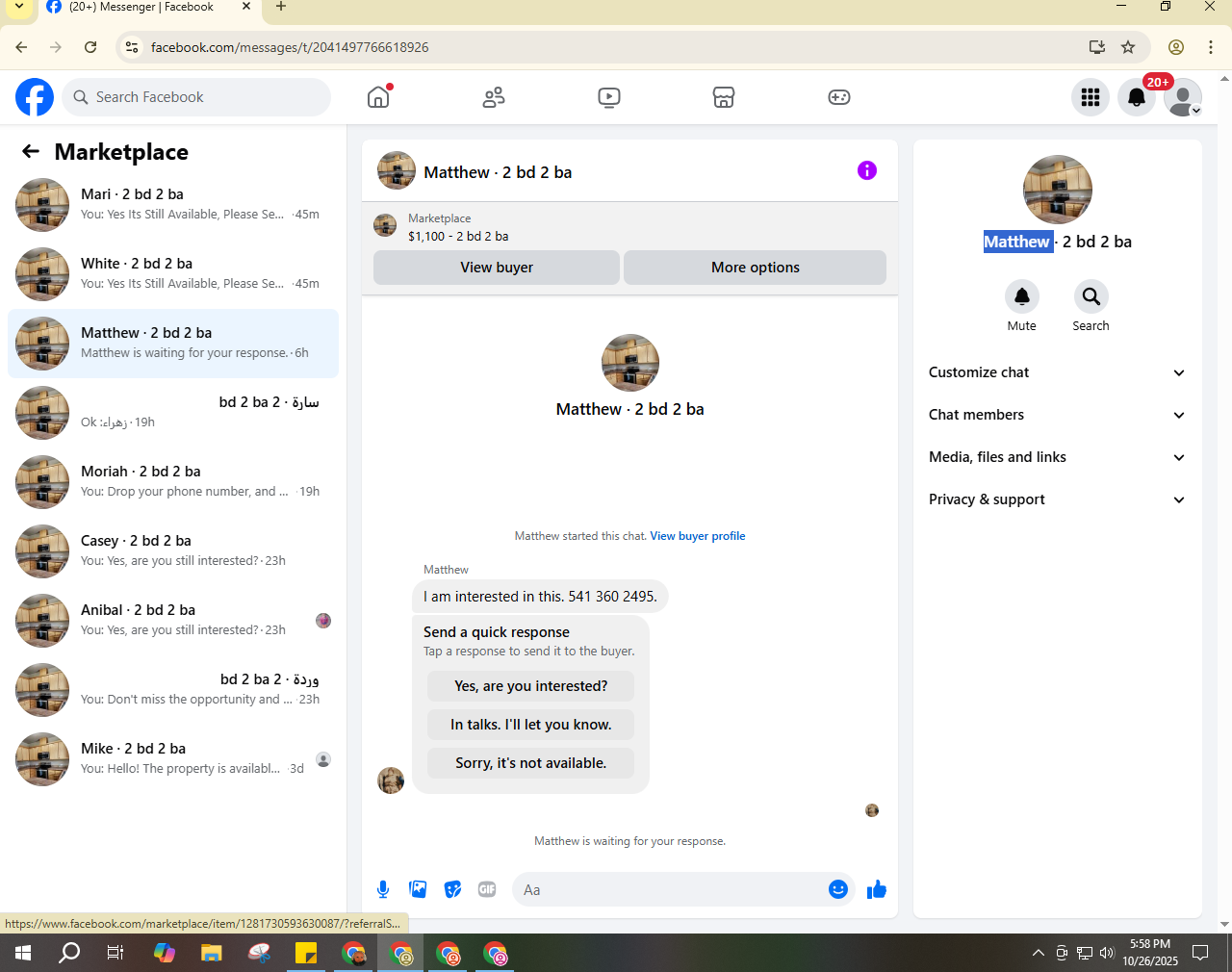Click the View buyer button
1232x972 pixels.
click(497, 268)
